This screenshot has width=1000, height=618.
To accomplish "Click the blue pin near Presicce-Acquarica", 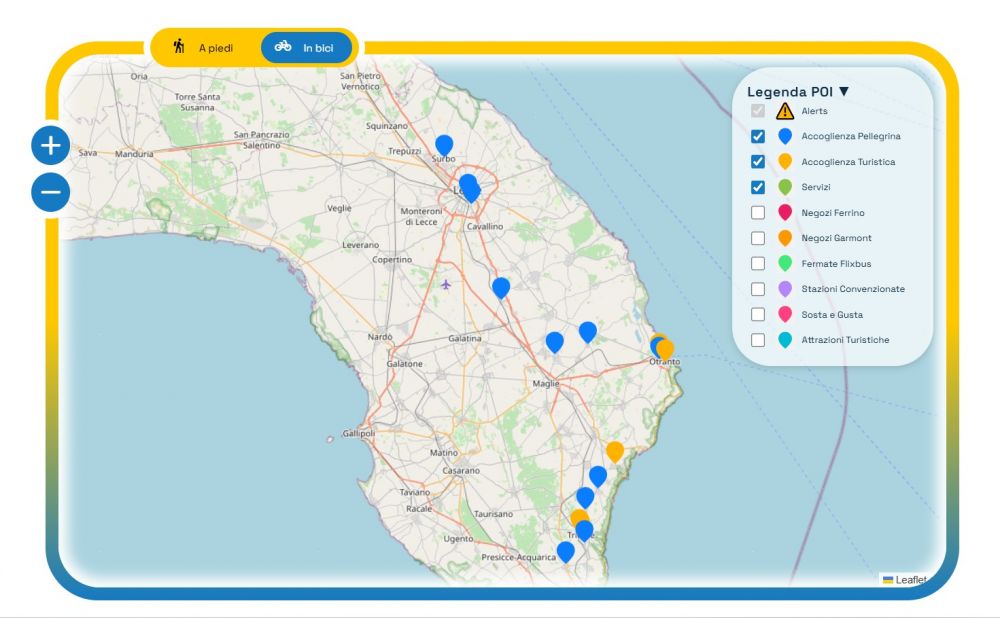I will [x=566, y=551].
